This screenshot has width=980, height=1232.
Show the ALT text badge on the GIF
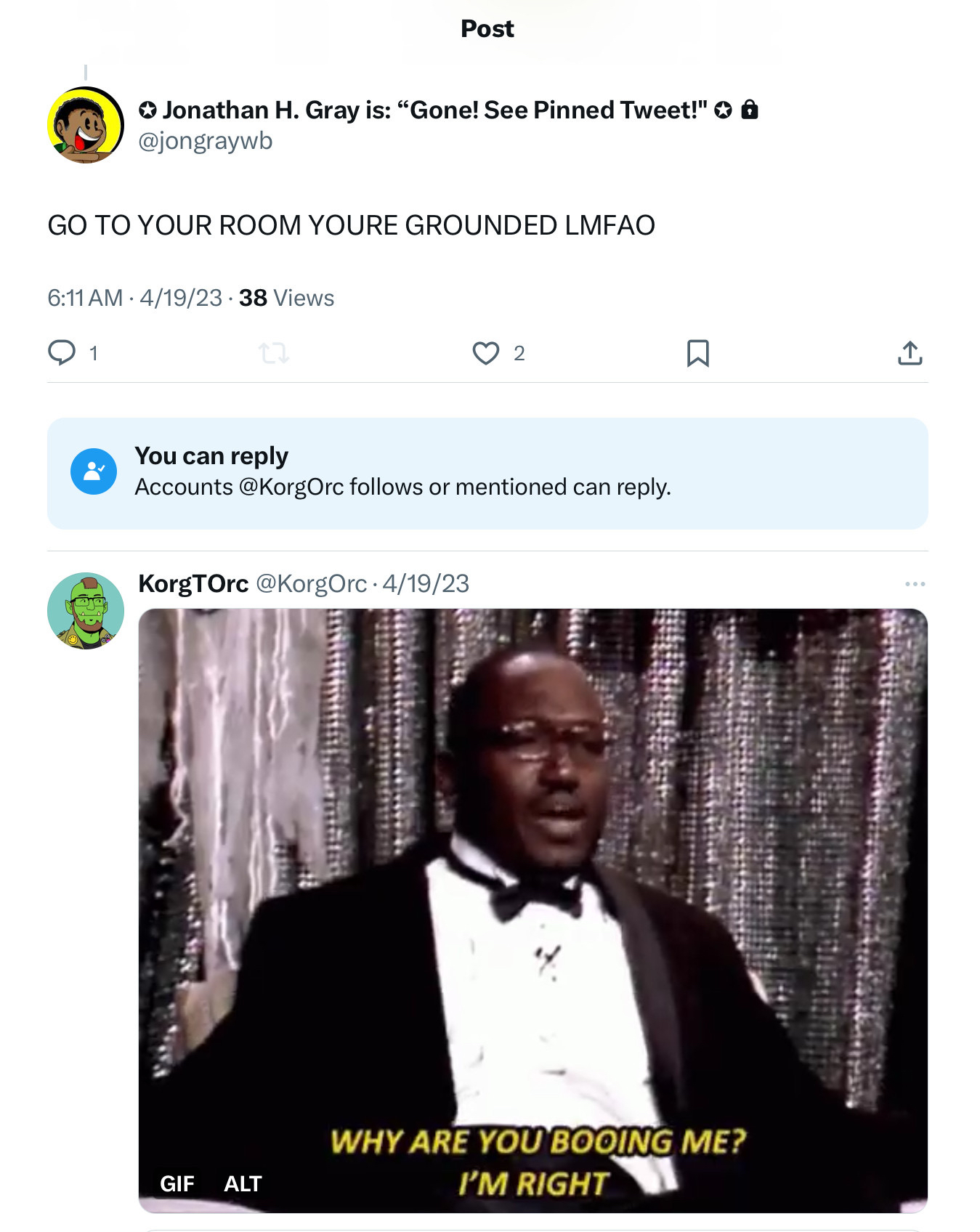click(x=243, y=1184)
